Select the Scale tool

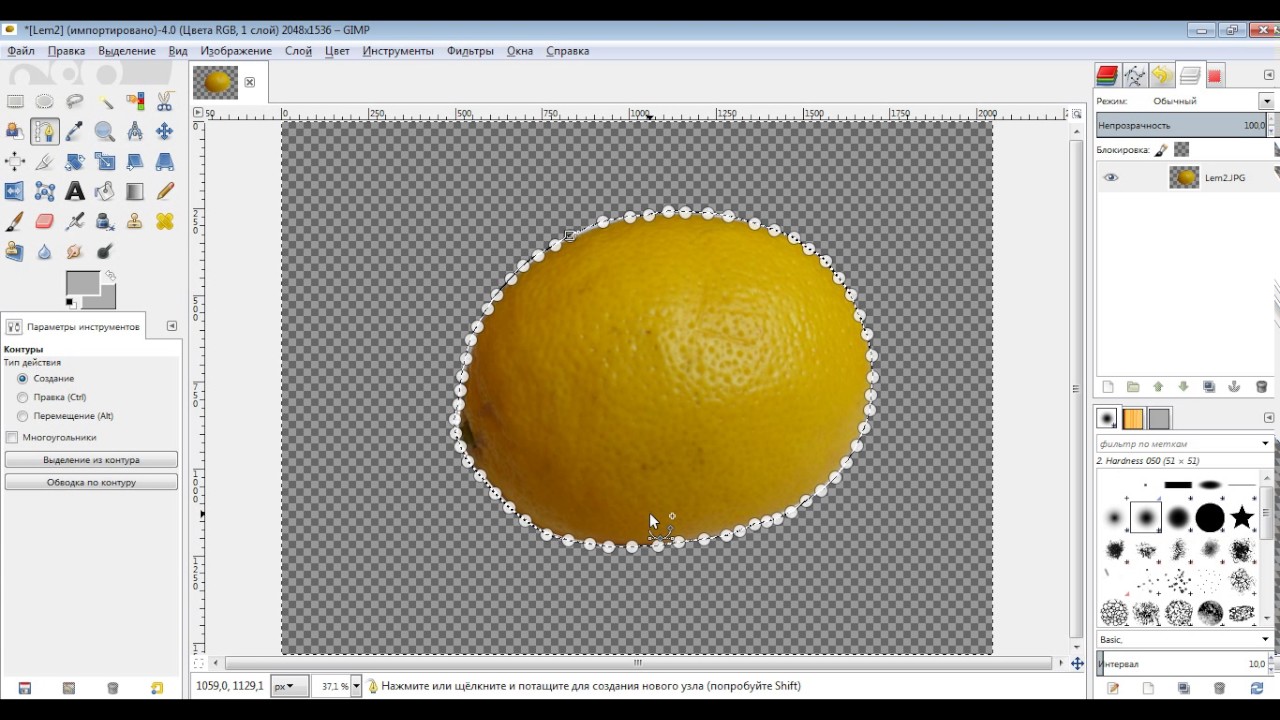click(x=105, y=161)
